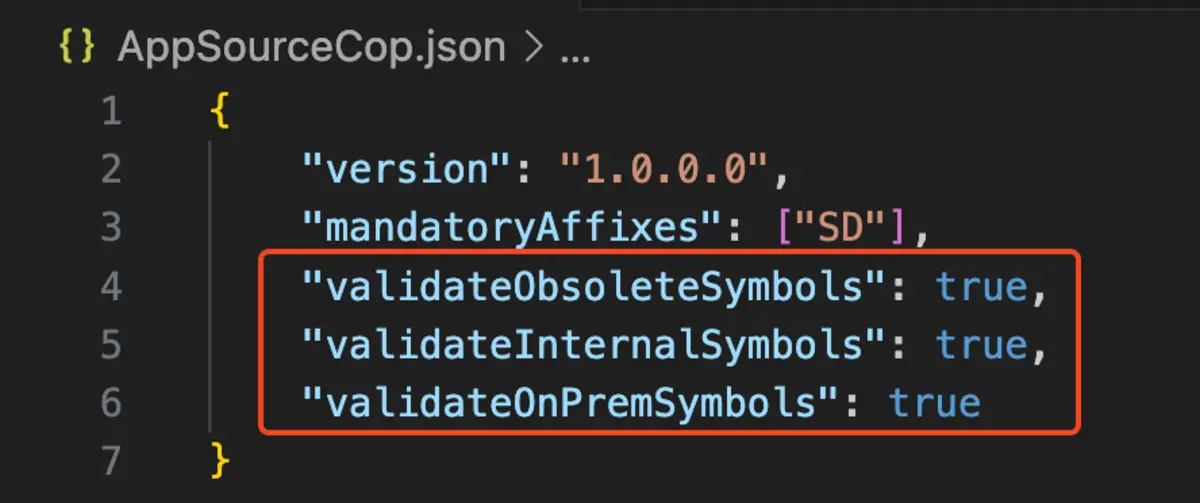Select line number 4 in gutter
This screenshot has height=503, width=1200.
click(111, 287)
